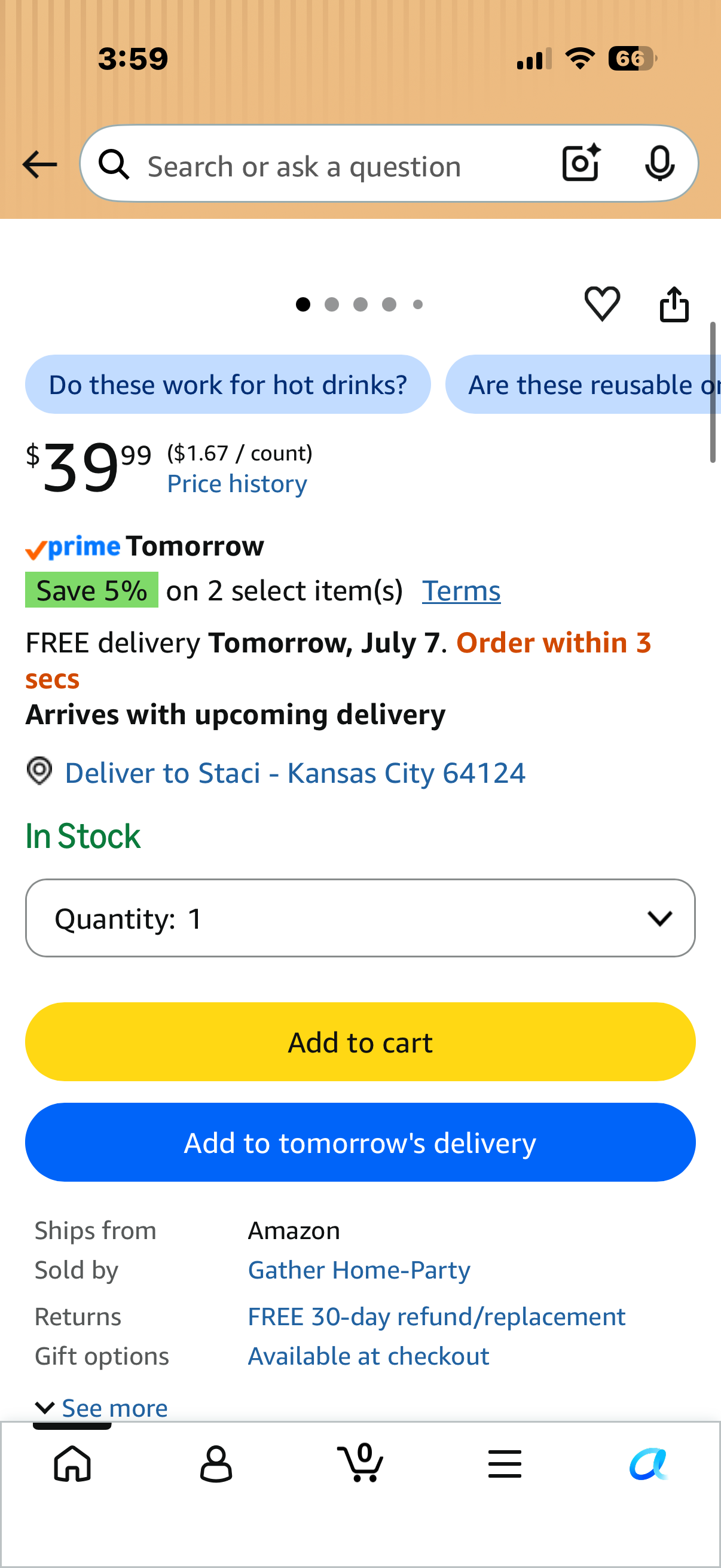This screenshot has height=1568, width=721.
Task: Tap the share icon
Action: pos(674,304)
